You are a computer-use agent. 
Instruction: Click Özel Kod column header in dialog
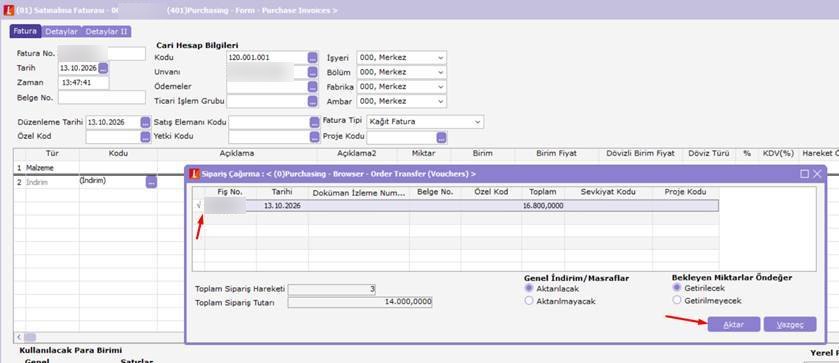[491, 192]
